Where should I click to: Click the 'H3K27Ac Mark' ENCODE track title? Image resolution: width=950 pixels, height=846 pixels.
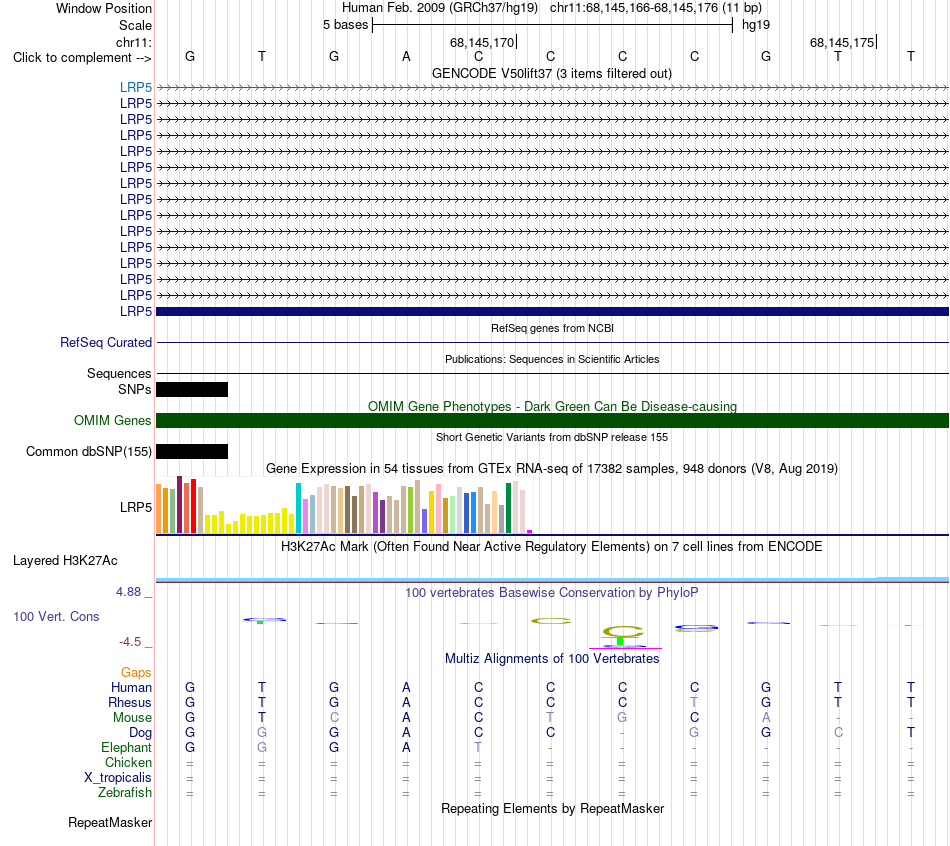tap(552, 547)
